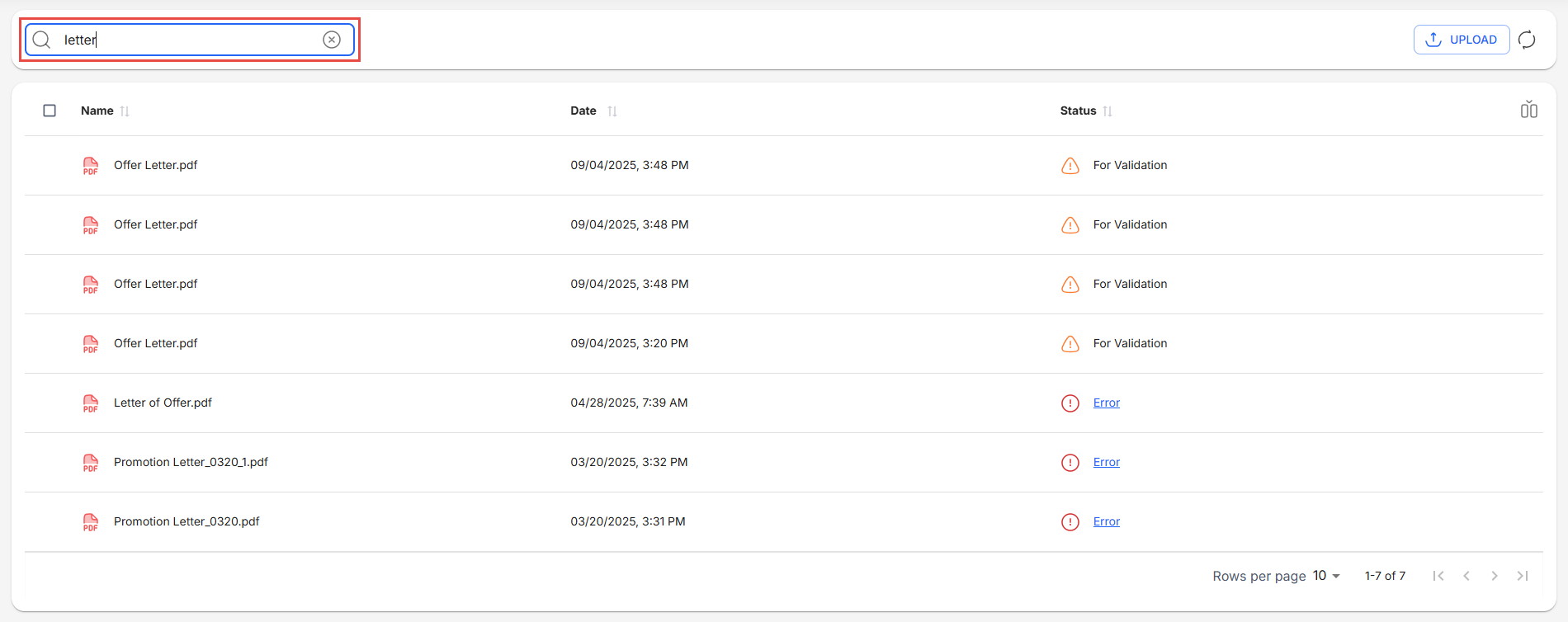1568x622 pixels.
Task: Open the Rows per page dropdown
Action: [1326, 576]
